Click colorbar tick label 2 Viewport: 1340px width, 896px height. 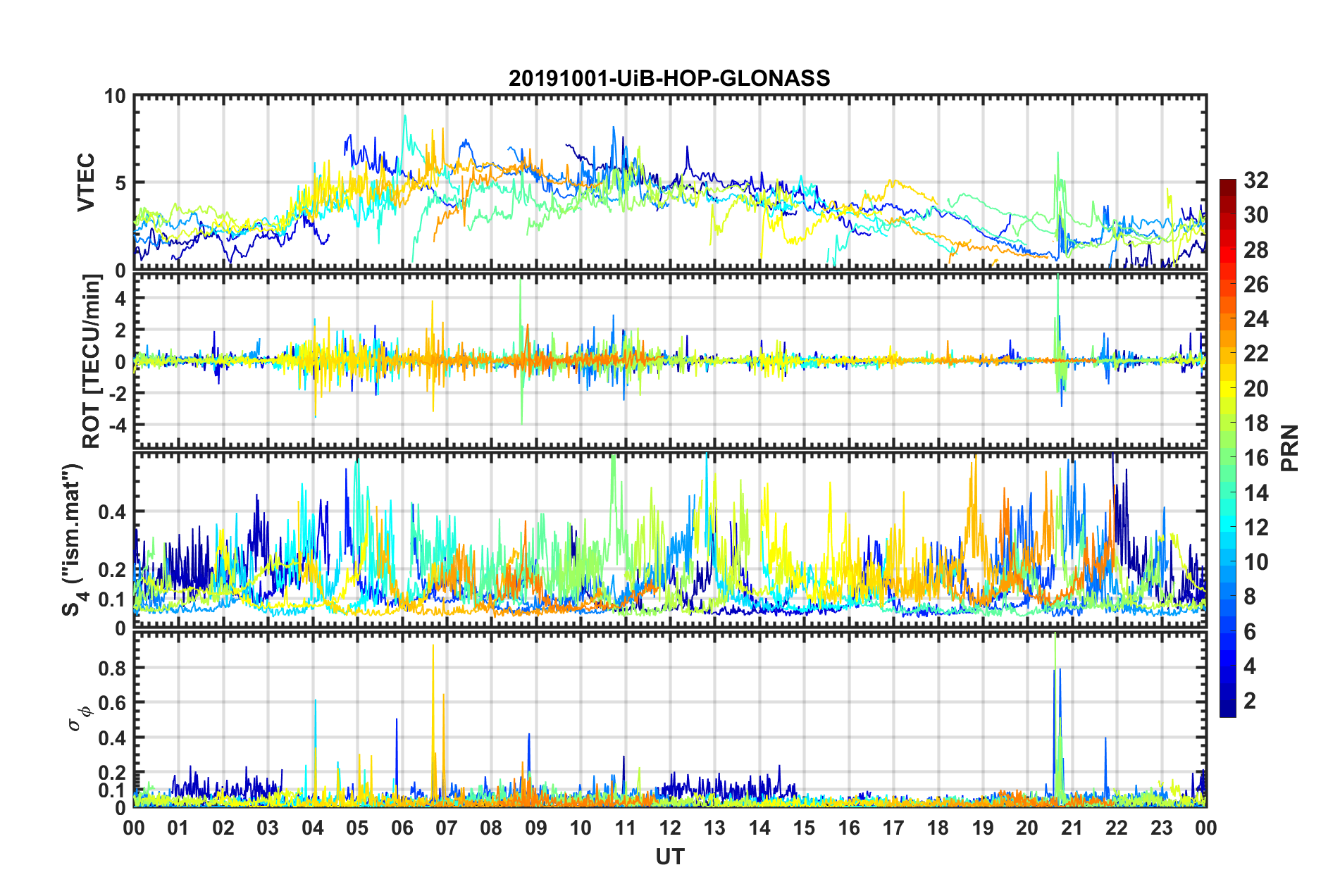point(1250,700)
